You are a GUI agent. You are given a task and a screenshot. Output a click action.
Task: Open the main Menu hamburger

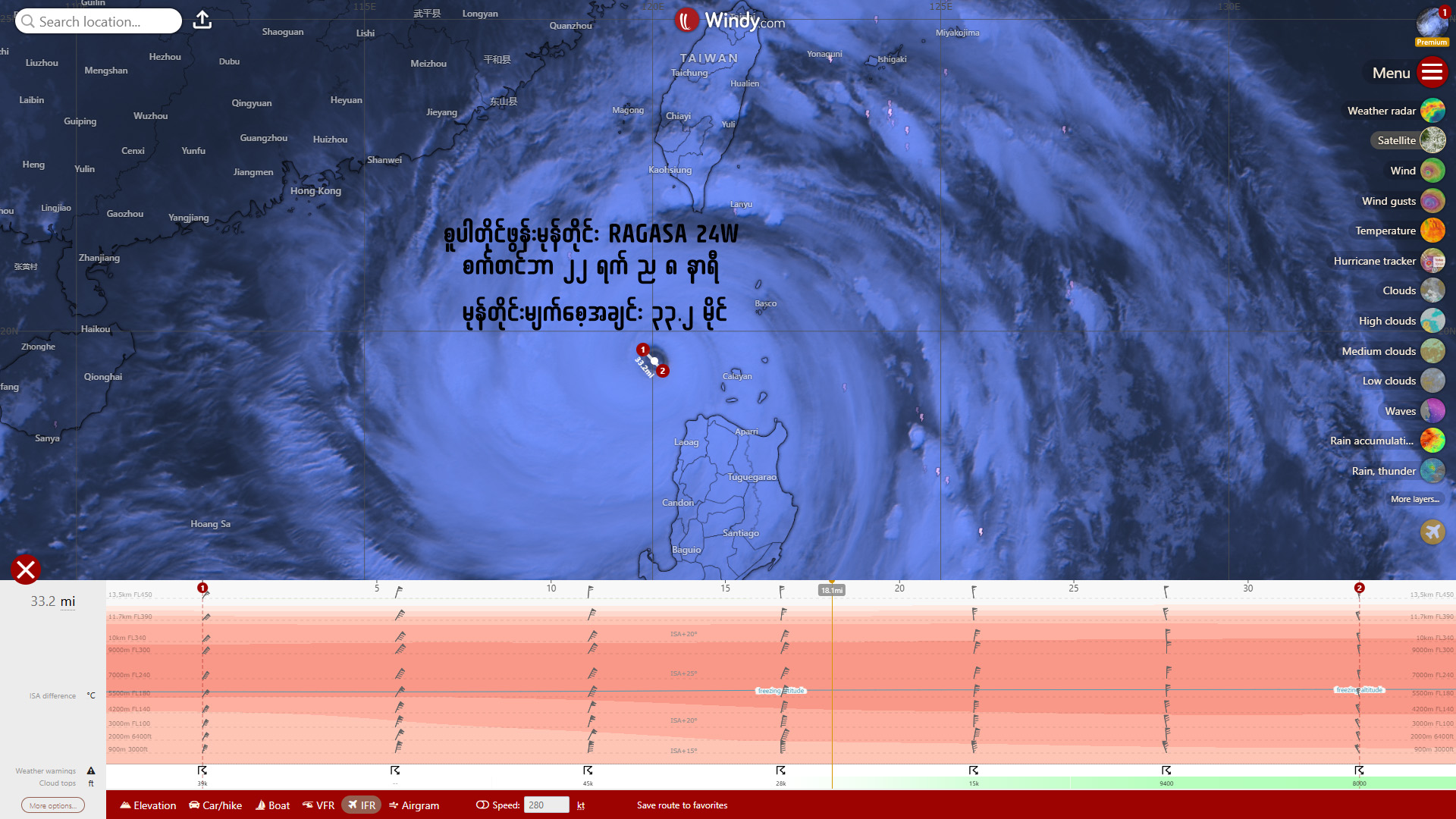1432,73
